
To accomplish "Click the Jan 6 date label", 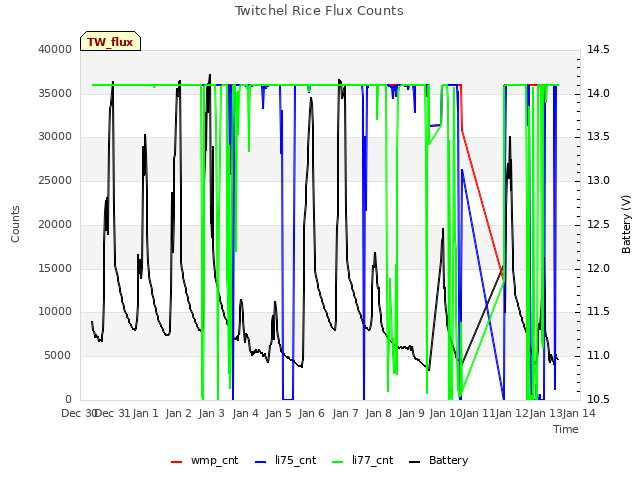I will click(312, 413).
